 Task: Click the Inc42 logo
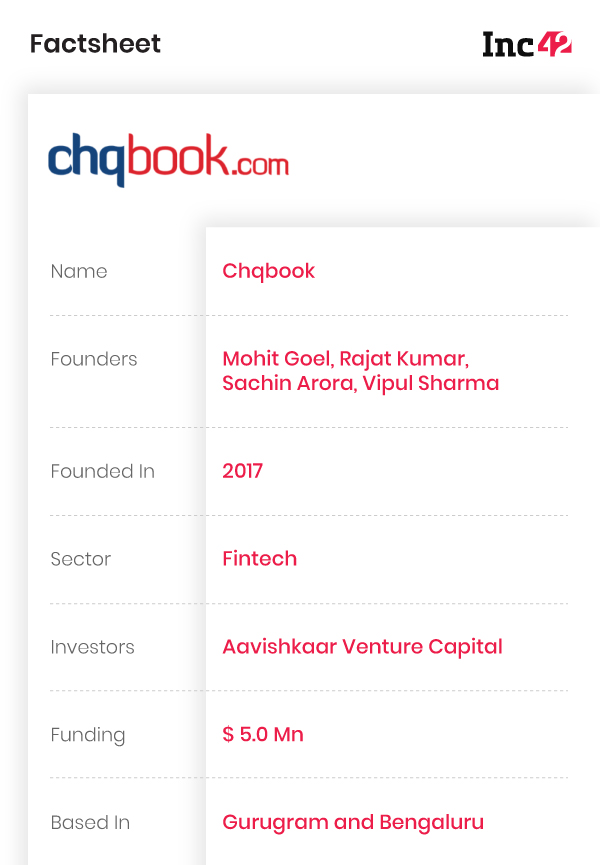click(x=527, y=44)
